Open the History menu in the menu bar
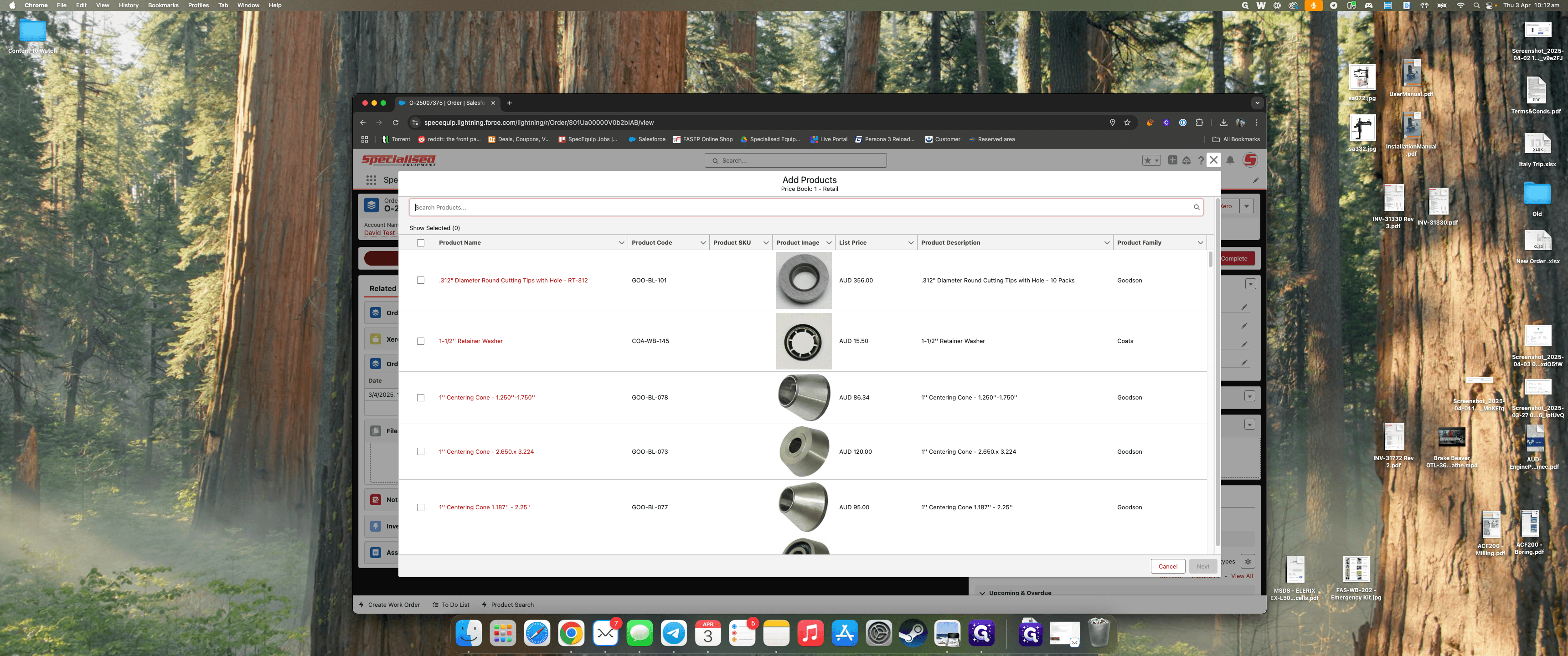 [x=129, y=5]
